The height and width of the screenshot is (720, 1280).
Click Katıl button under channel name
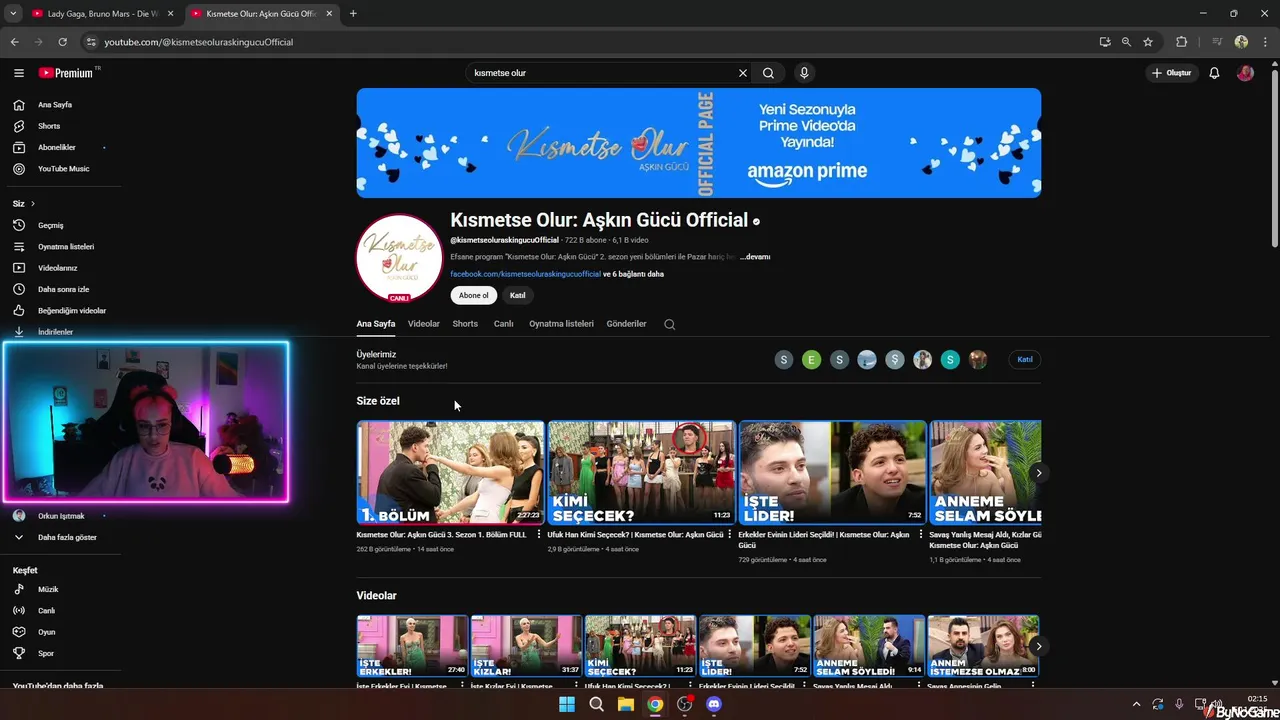coord(518,295)
